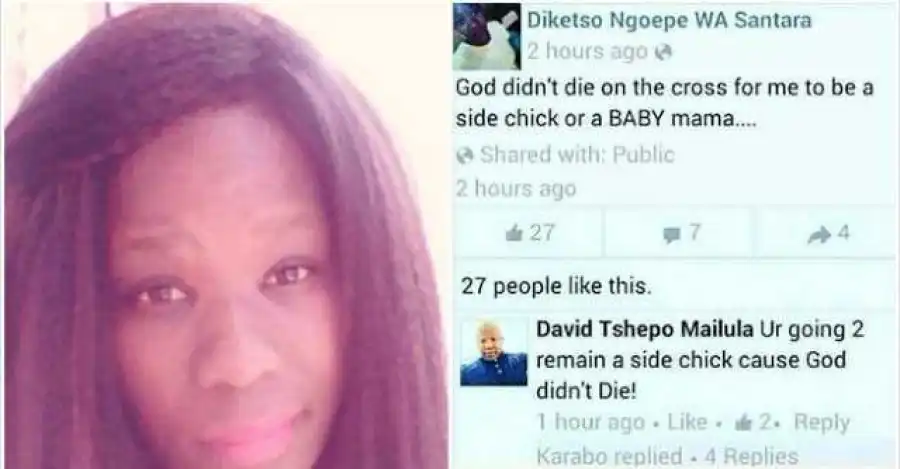The image size is (900, 469).
Task: Reply to David Tshepo Mailula's comment
Action: pyautogui.click(x=821, y=423)
